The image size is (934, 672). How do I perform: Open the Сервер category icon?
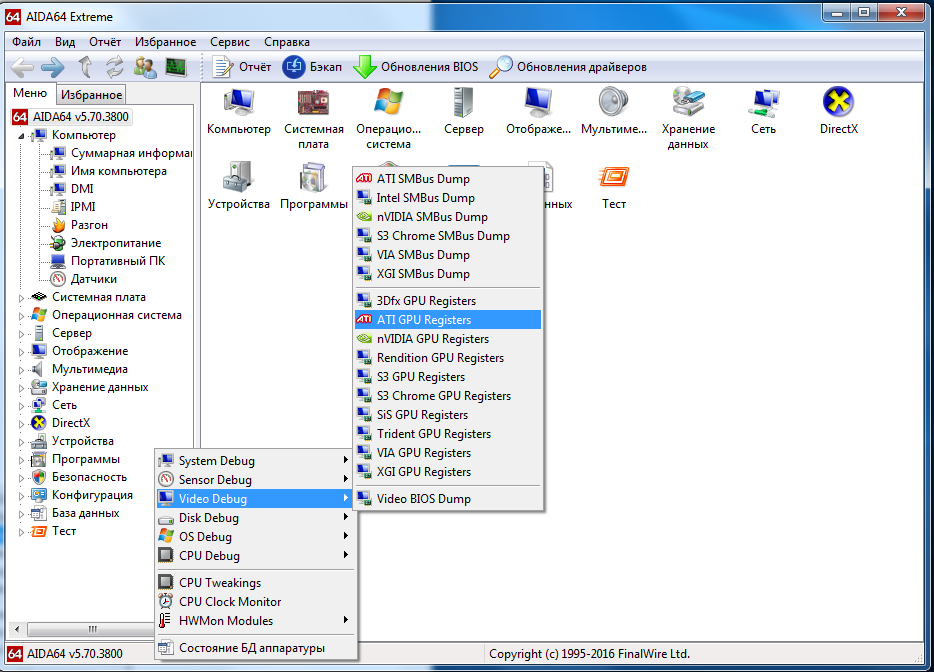pos(463,112)
